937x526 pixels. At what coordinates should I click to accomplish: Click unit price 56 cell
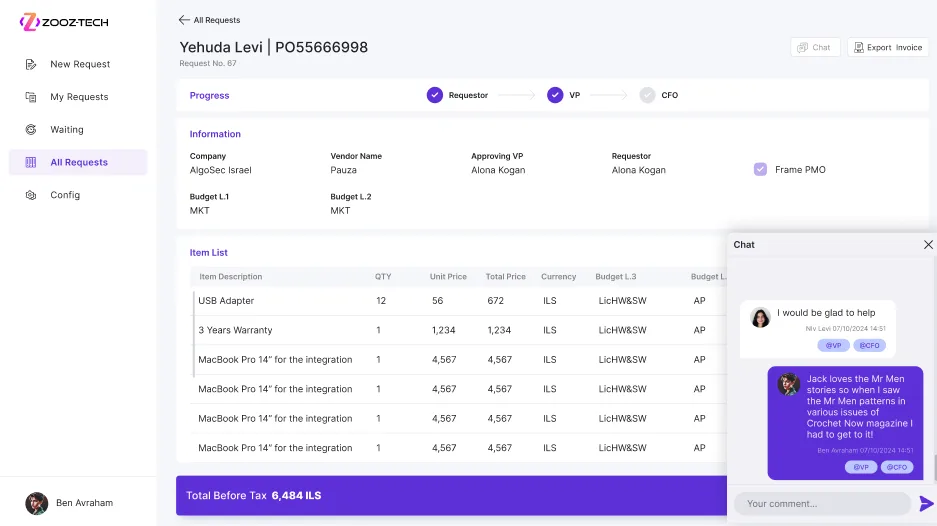pos(437,301)
